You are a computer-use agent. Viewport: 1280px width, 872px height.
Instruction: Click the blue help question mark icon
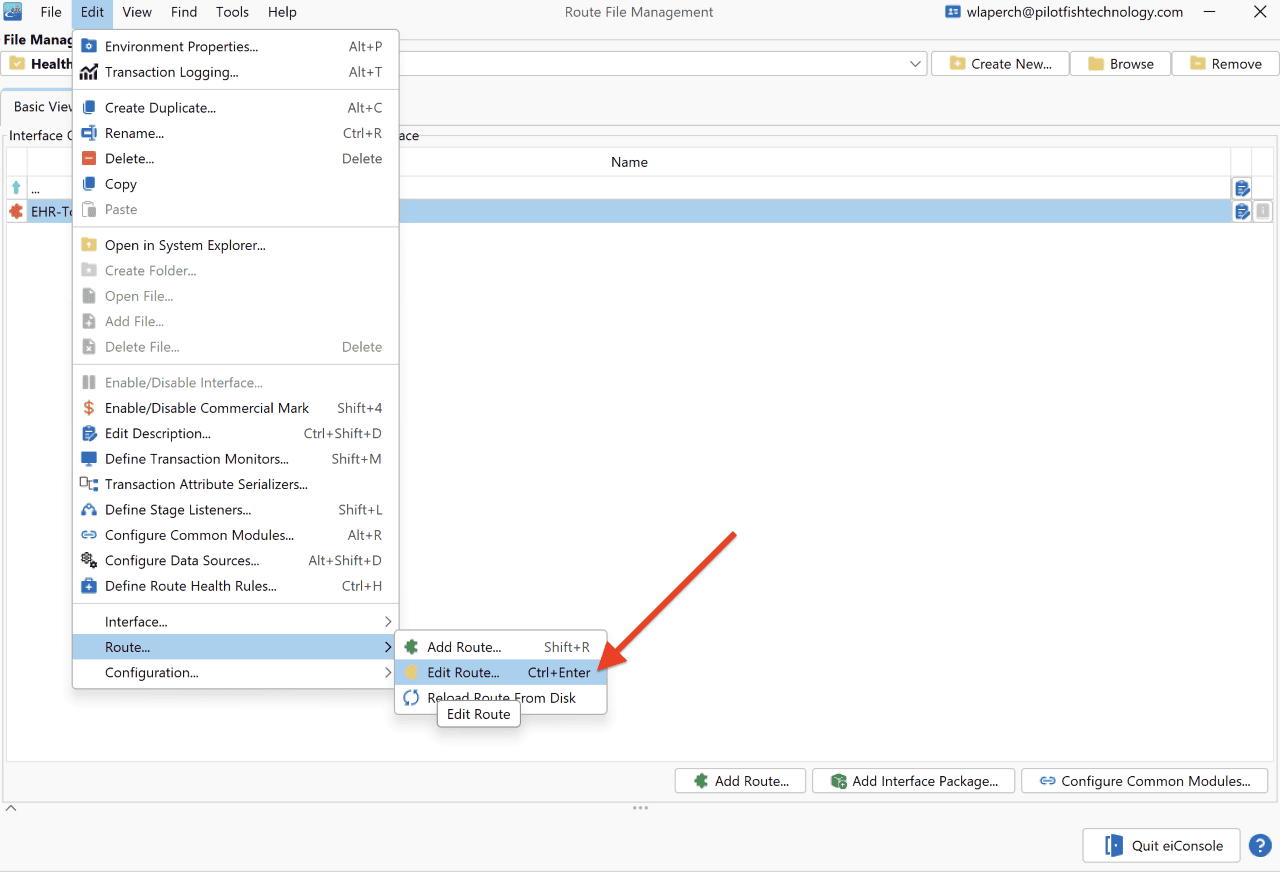coord(1260,845)
